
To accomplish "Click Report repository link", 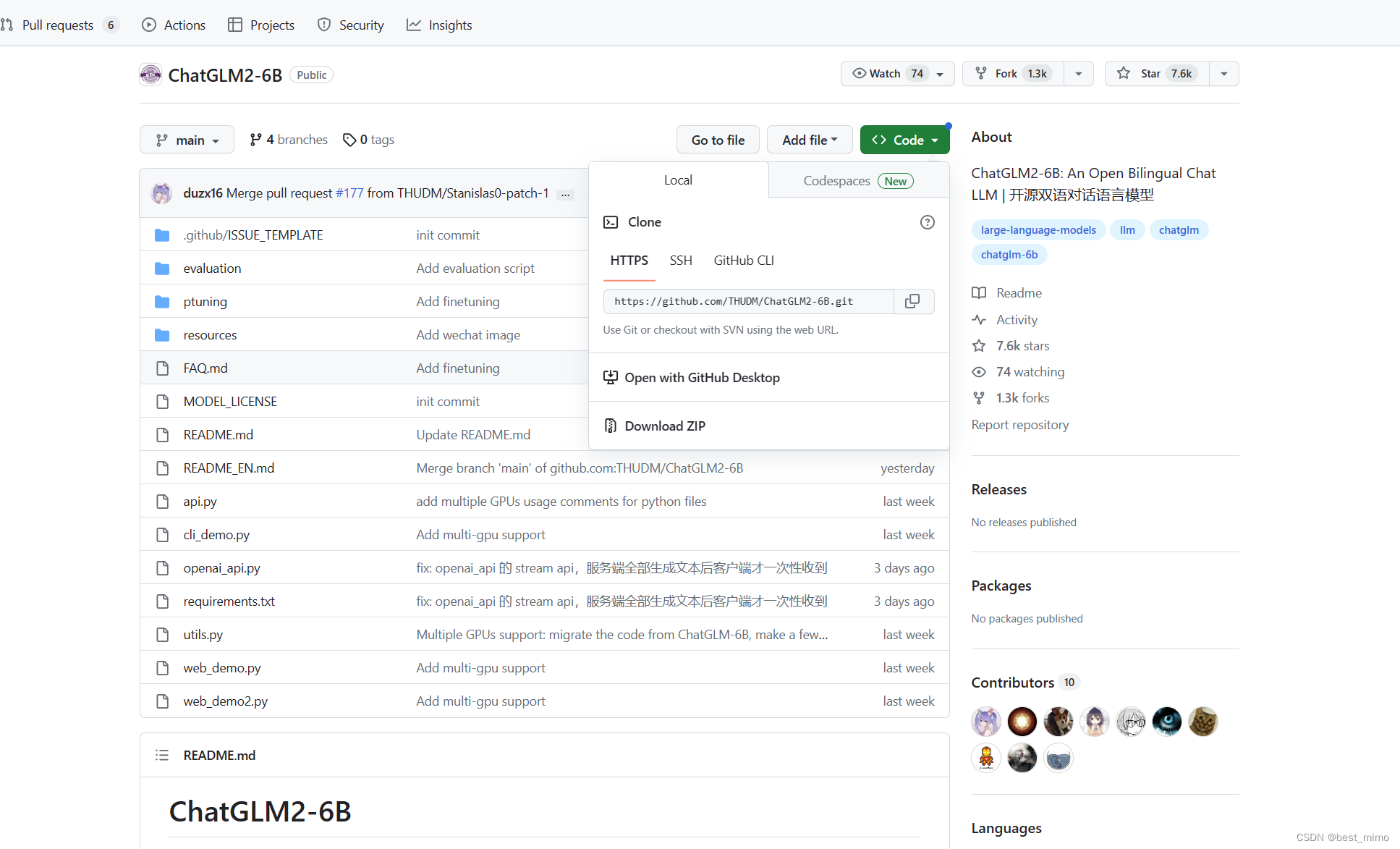I will click(1019, 425).
